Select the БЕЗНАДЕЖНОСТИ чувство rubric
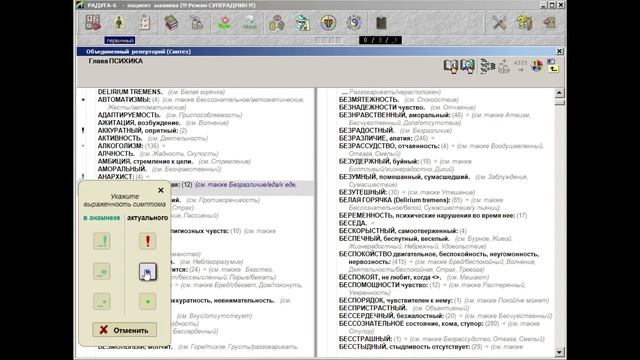This screenshot has width=640, height=360. [382, 107]
